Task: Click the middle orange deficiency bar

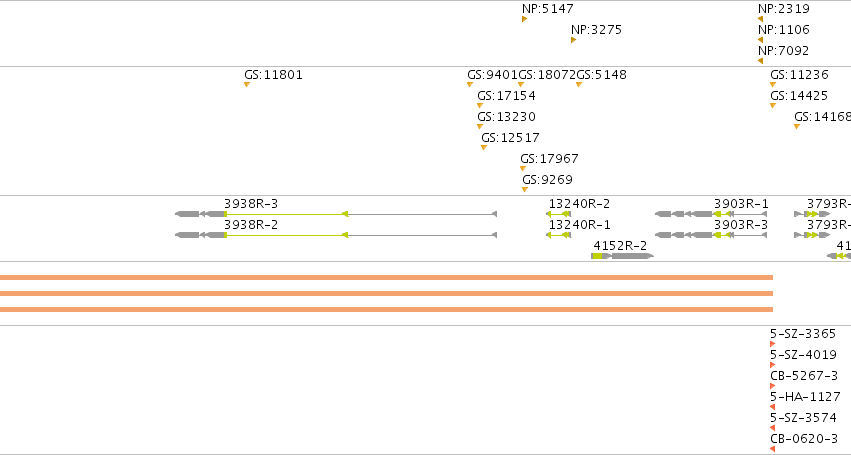Action: click(386, 294)
